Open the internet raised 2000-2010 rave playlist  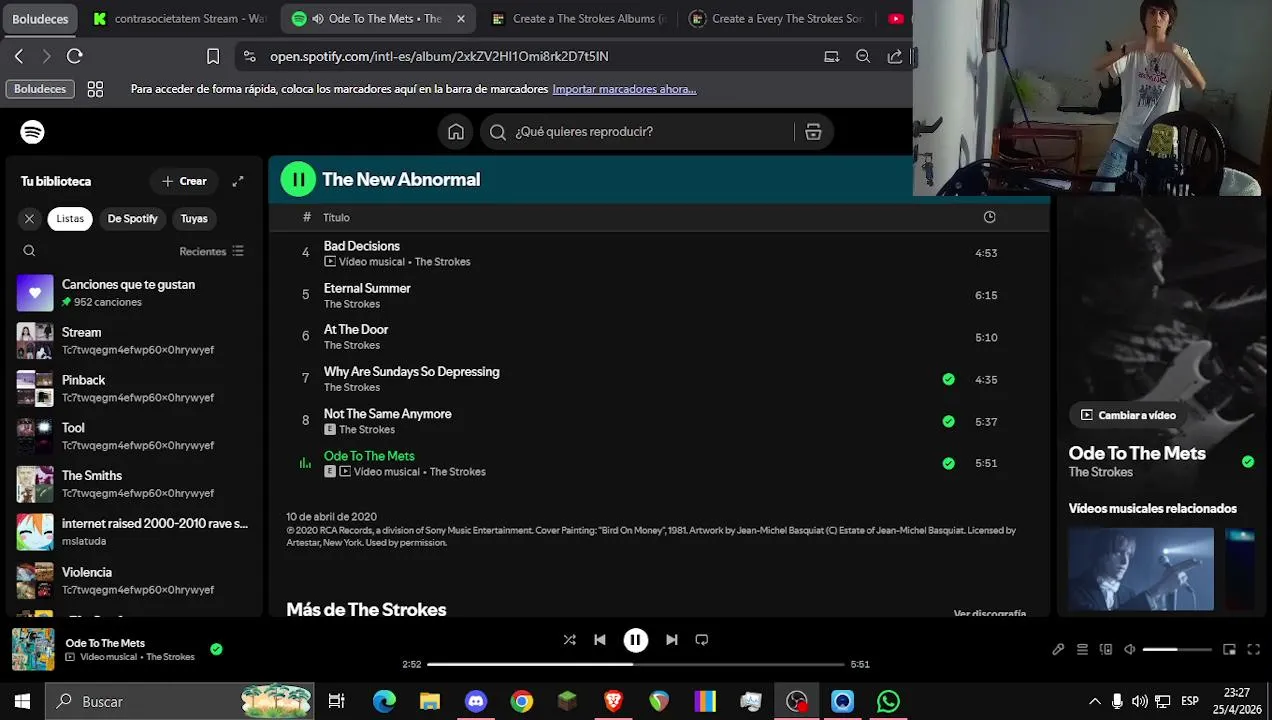click(134, 532)
